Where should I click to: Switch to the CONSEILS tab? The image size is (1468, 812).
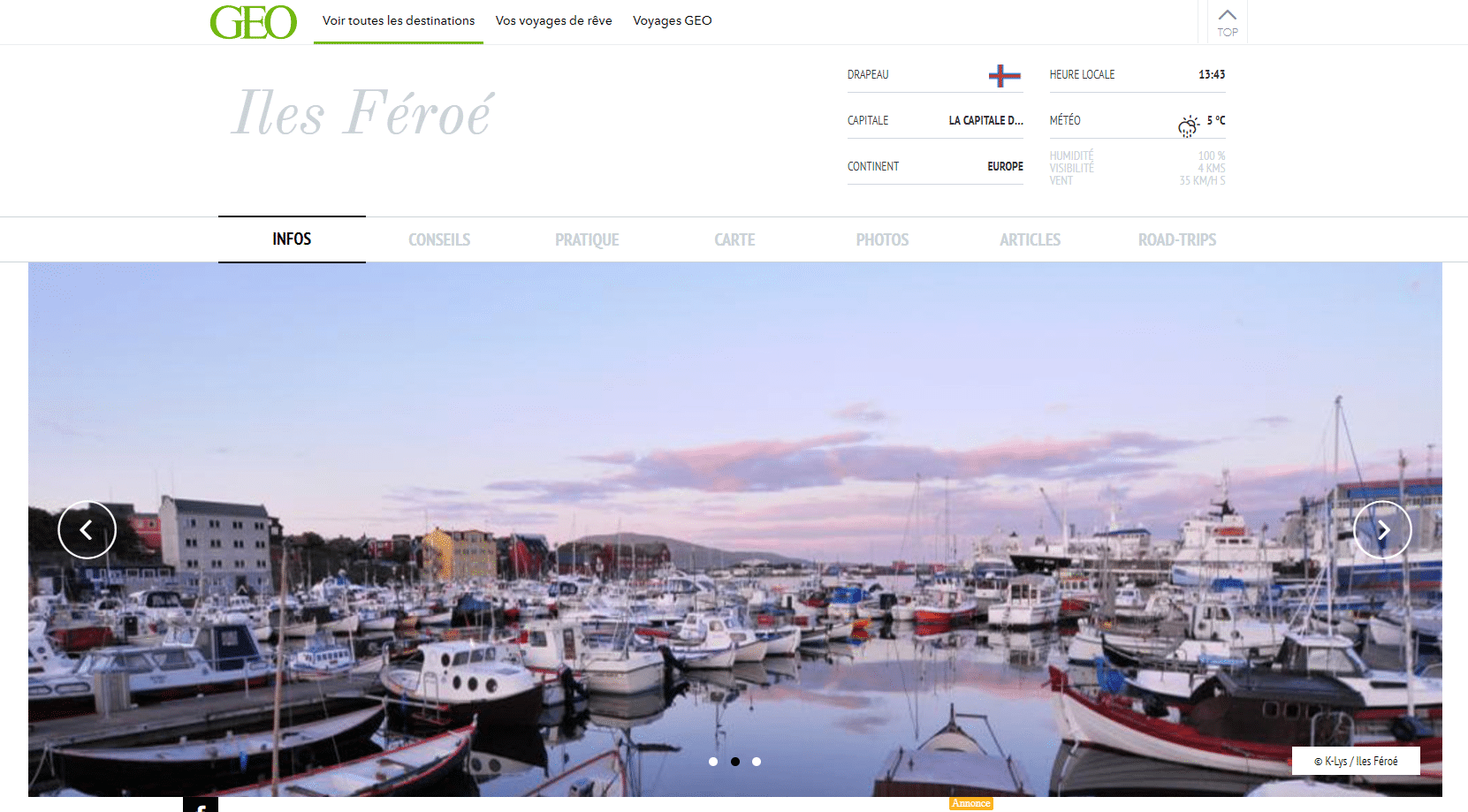coord(439,239)
